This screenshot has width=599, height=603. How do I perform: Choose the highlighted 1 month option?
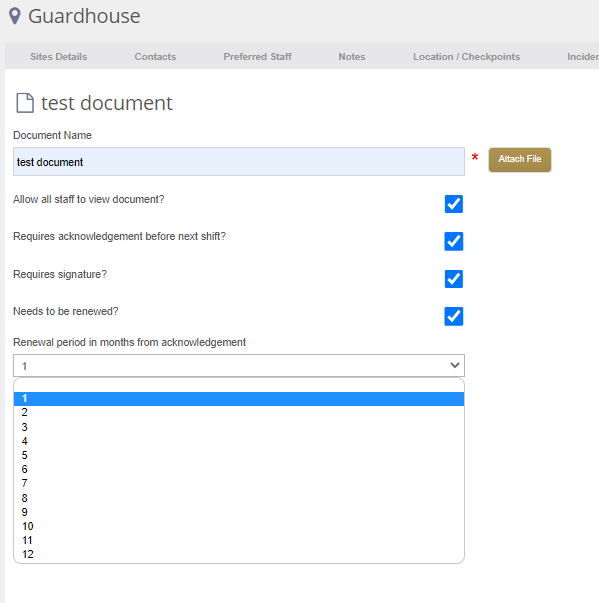point(239,399)
